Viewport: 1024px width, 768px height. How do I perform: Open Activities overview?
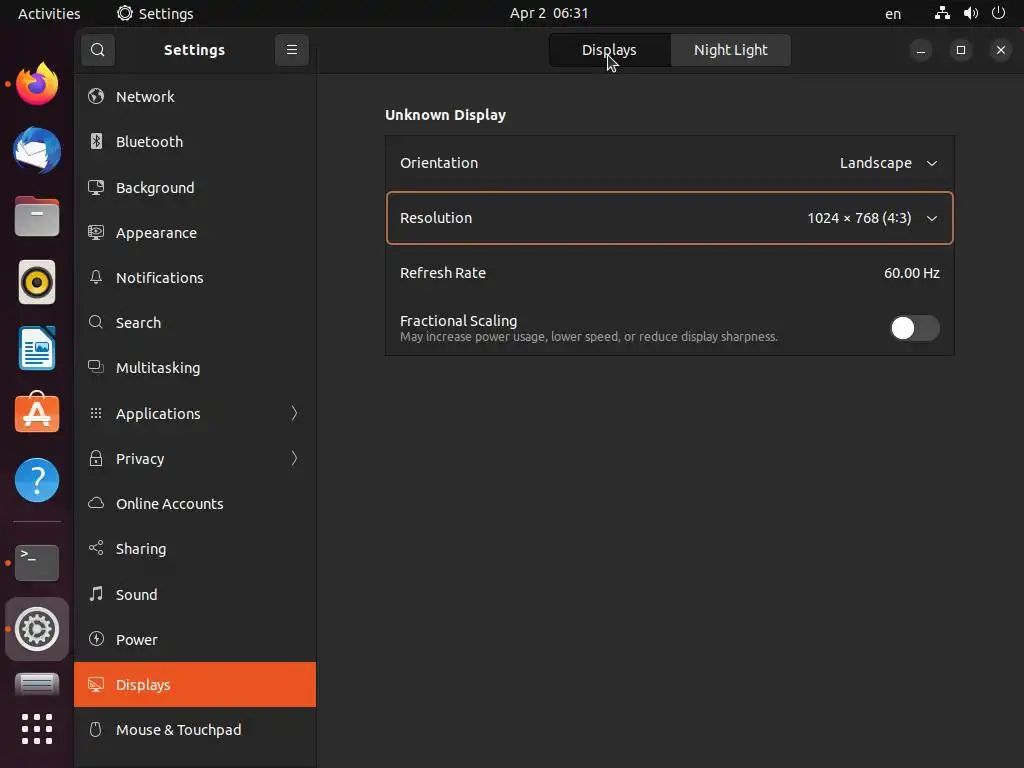(49, 13)
